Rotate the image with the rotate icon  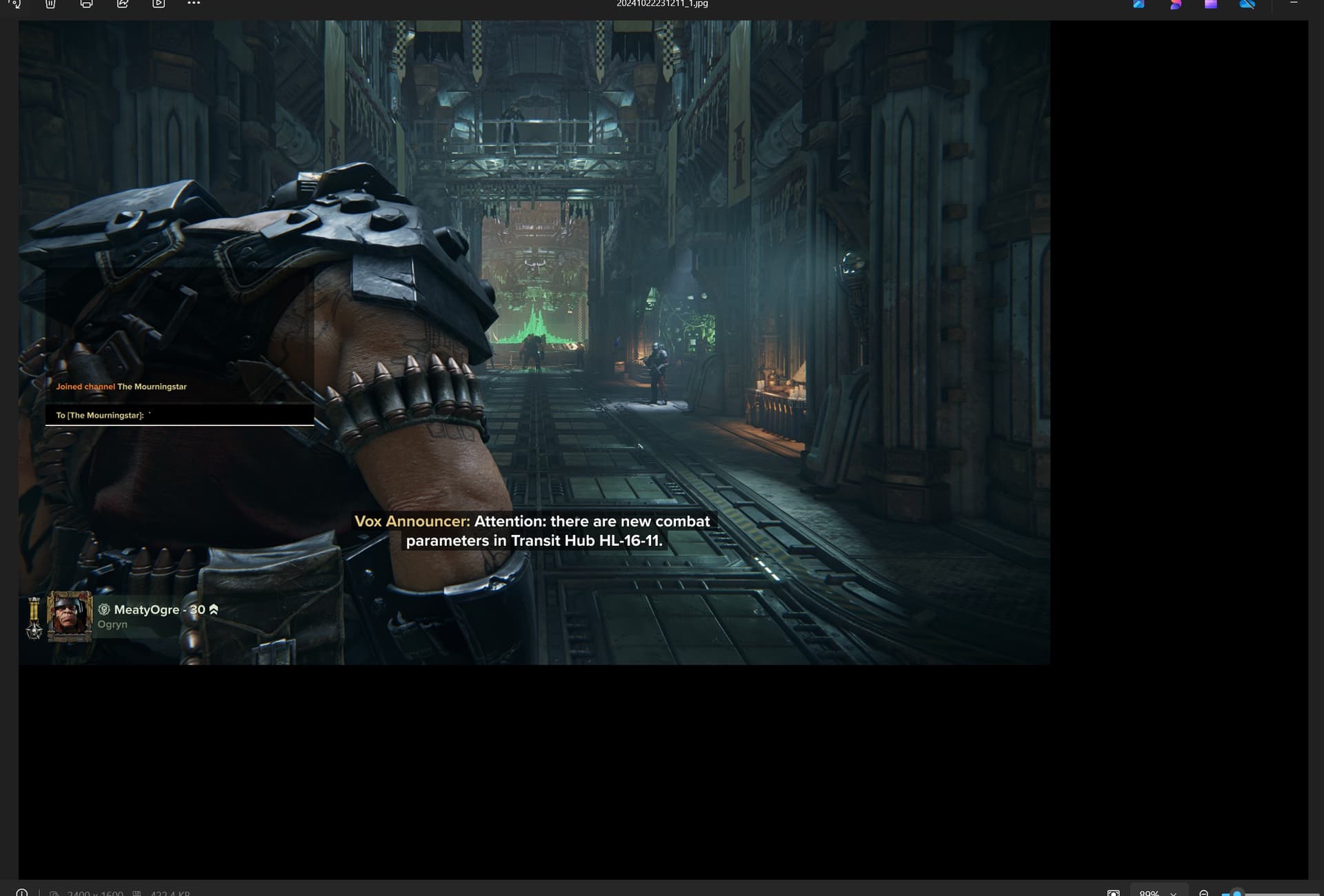[x=15, y=3]
